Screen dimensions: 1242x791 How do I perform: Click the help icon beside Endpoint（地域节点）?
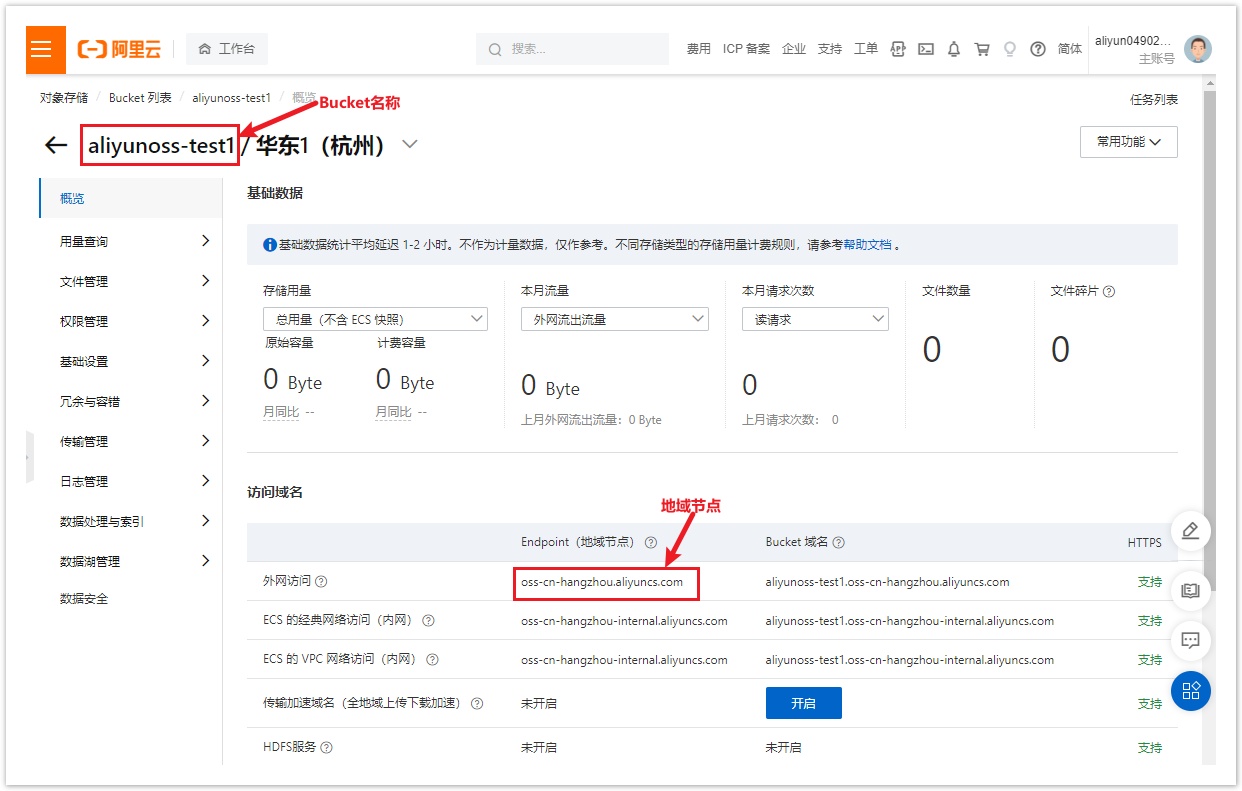(651, 543)
